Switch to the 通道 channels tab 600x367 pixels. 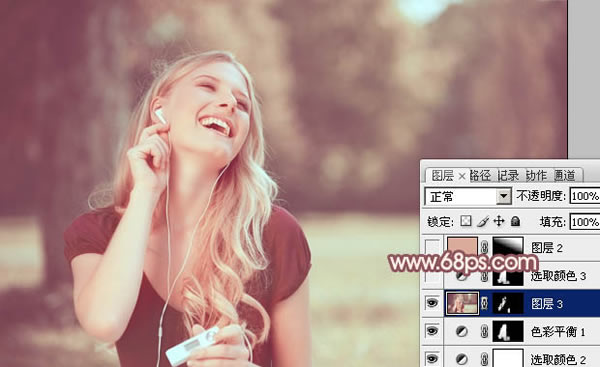(x=565, y=176)
